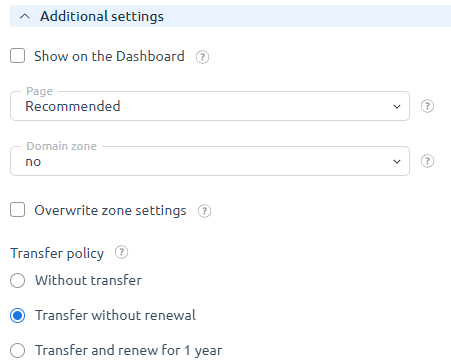This screenshot has width=451, height=364.
Task: Open help icon beside Show on the Dashboard
Action: coord(202,57)
